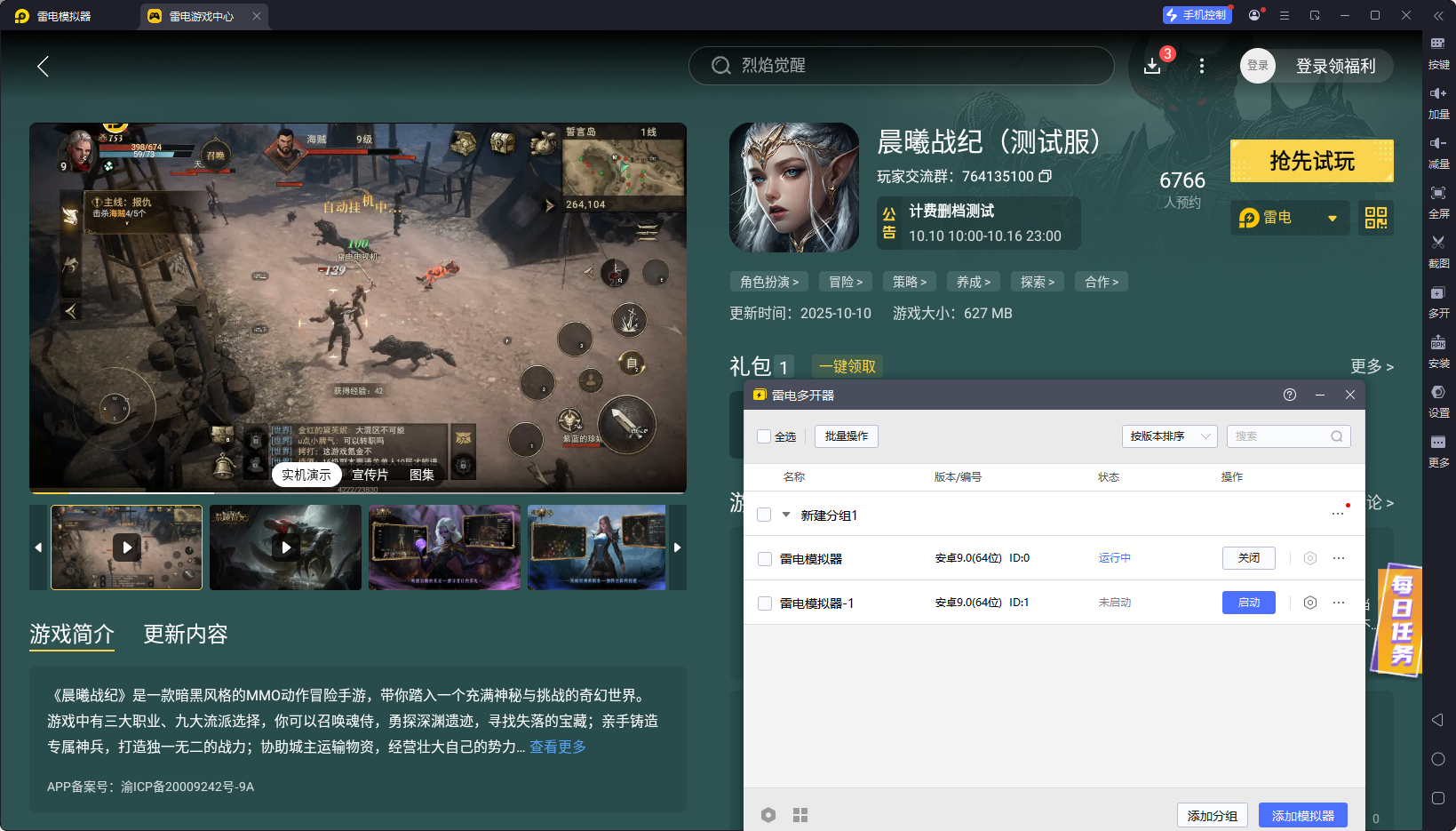
Task: Click the Android home circle button
Action: pyautogui.click(x=1438, y=759)
